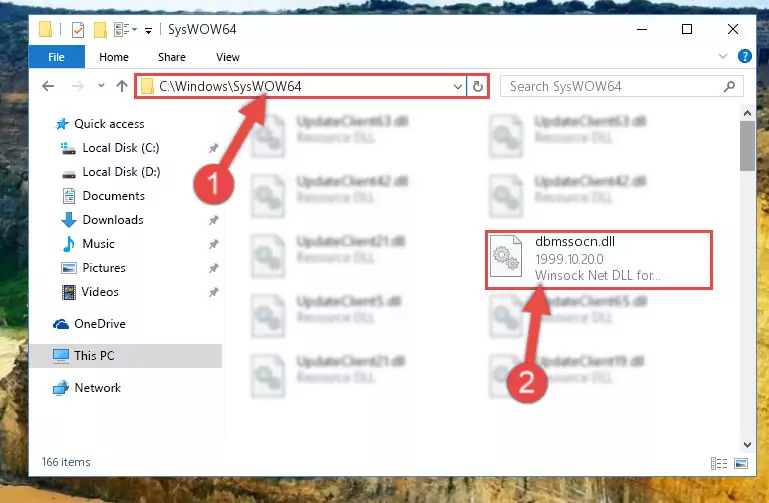Screen dimensions: 769x503
Task: Open Local Disk (D:) in sidebar
Action: pos(121,172)
